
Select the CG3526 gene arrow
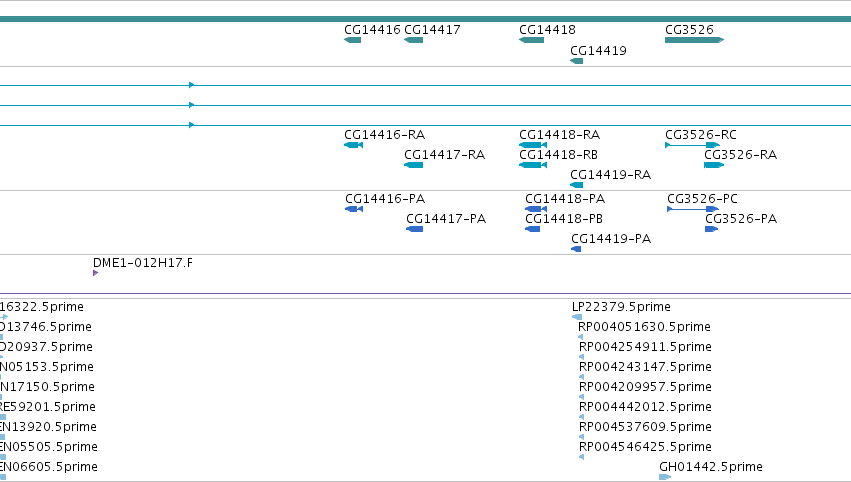tap(694, 40)
